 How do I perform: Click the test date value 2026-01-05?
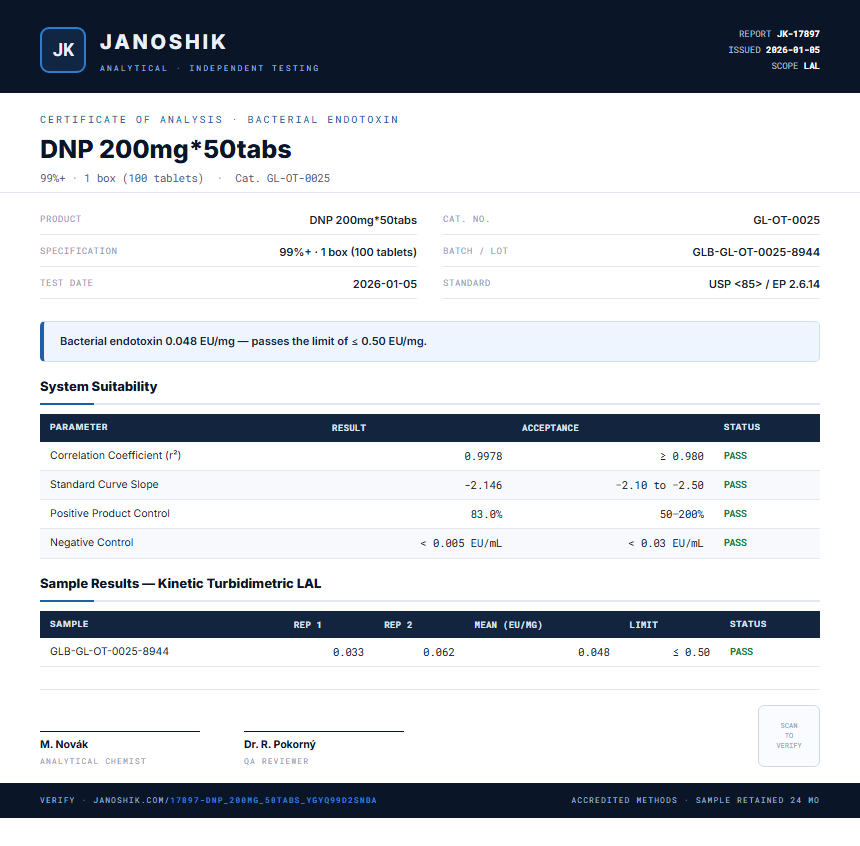coord(384,284)
